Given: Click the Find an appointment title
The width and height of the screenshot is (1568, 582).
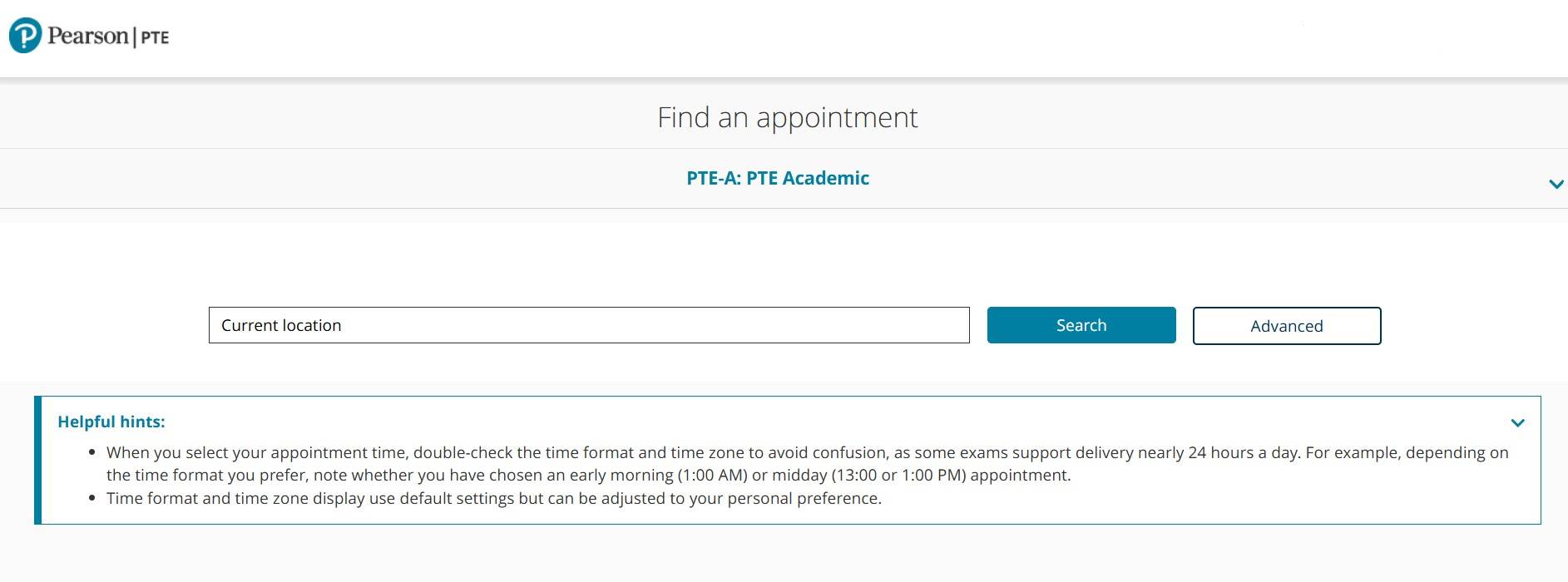Looking at the screenshot, I should [787, 117].
